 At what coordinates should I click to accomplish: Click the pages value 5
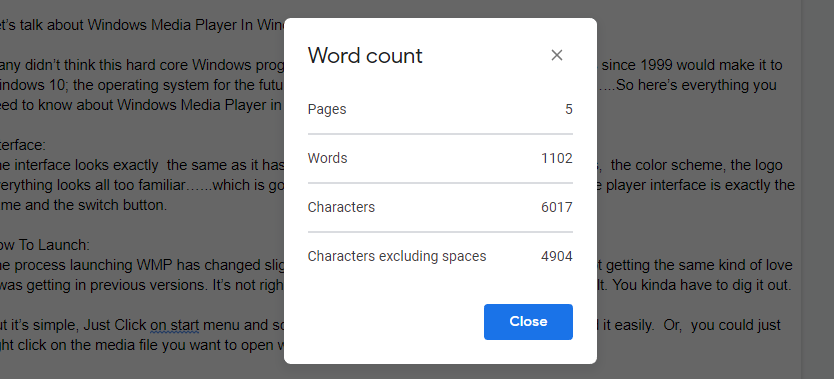pos(569,110)
